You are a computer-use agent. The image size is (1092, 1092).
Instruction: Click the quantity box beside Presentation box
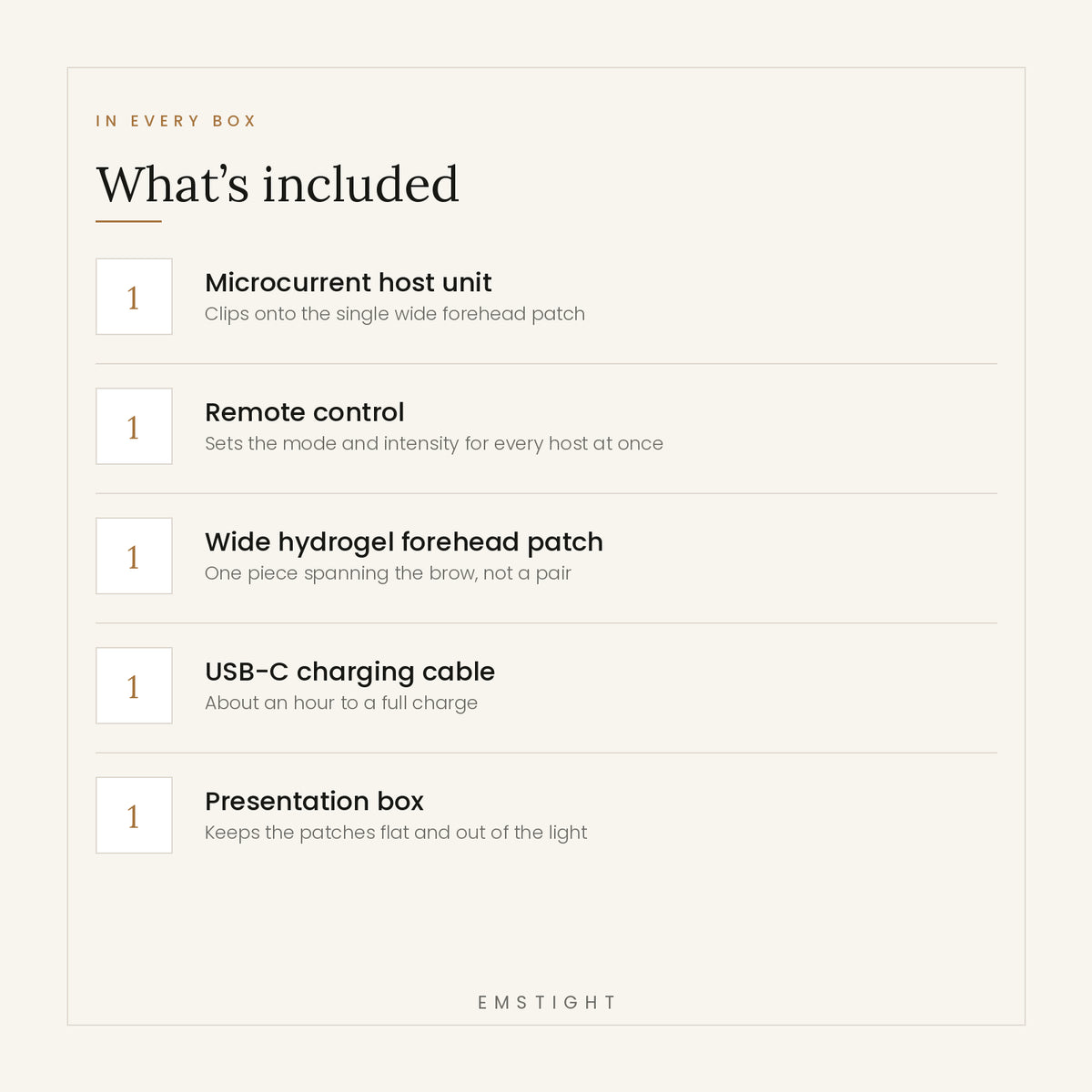134,815
